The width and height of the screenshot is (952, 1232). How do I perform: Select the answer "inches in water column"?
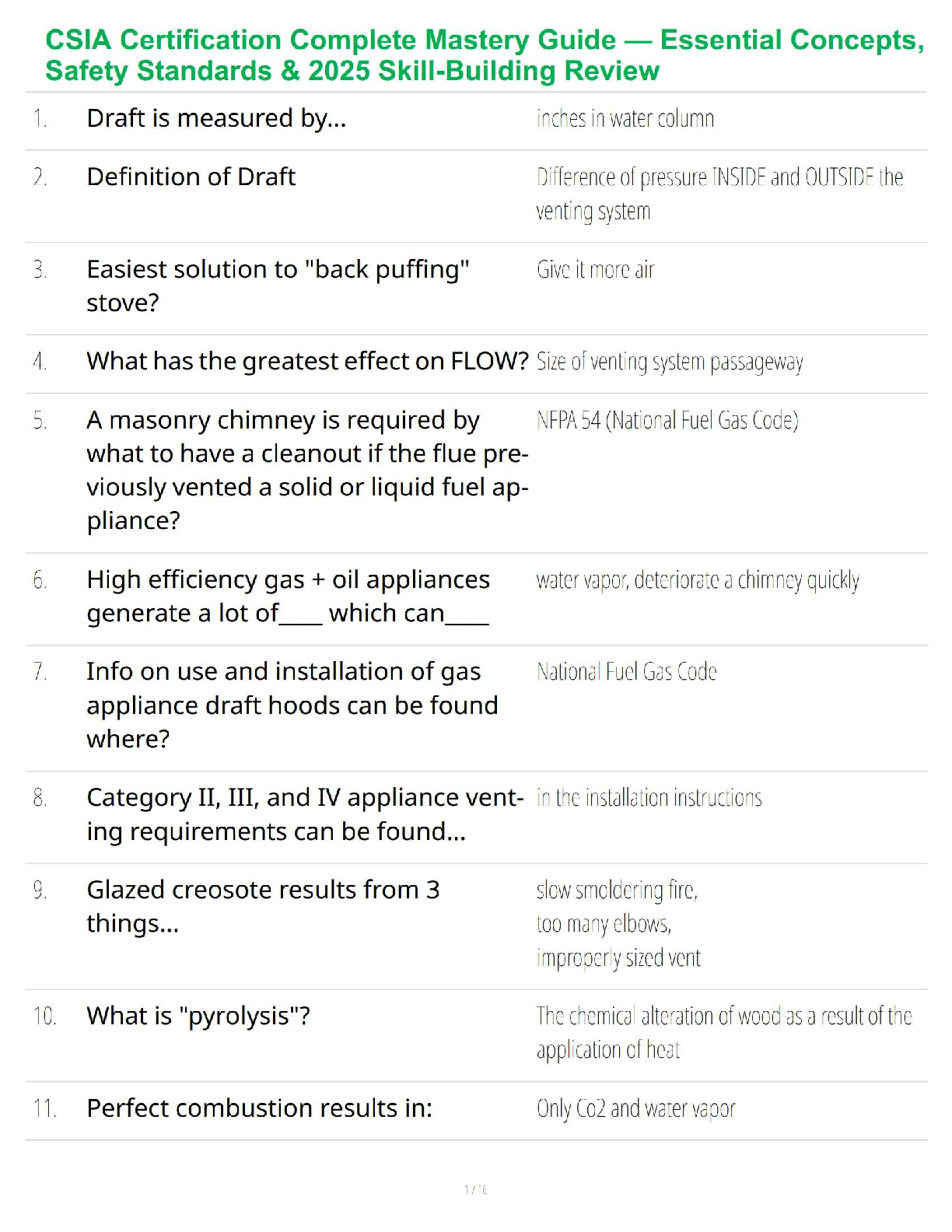[625, 119]
